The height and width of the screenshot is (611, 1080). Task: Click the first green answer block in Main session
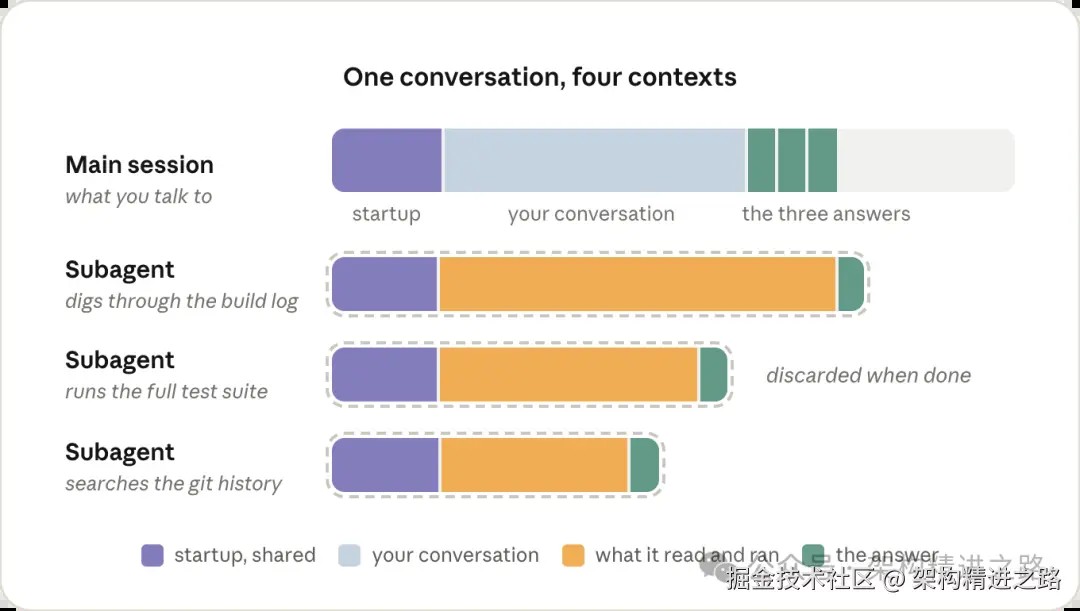[761, 160]
